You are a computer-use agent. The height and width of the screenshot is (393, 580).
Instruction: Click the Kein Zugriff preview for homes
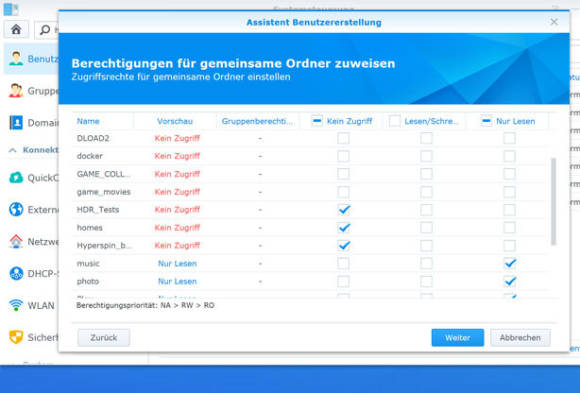(x=177, y=228)
